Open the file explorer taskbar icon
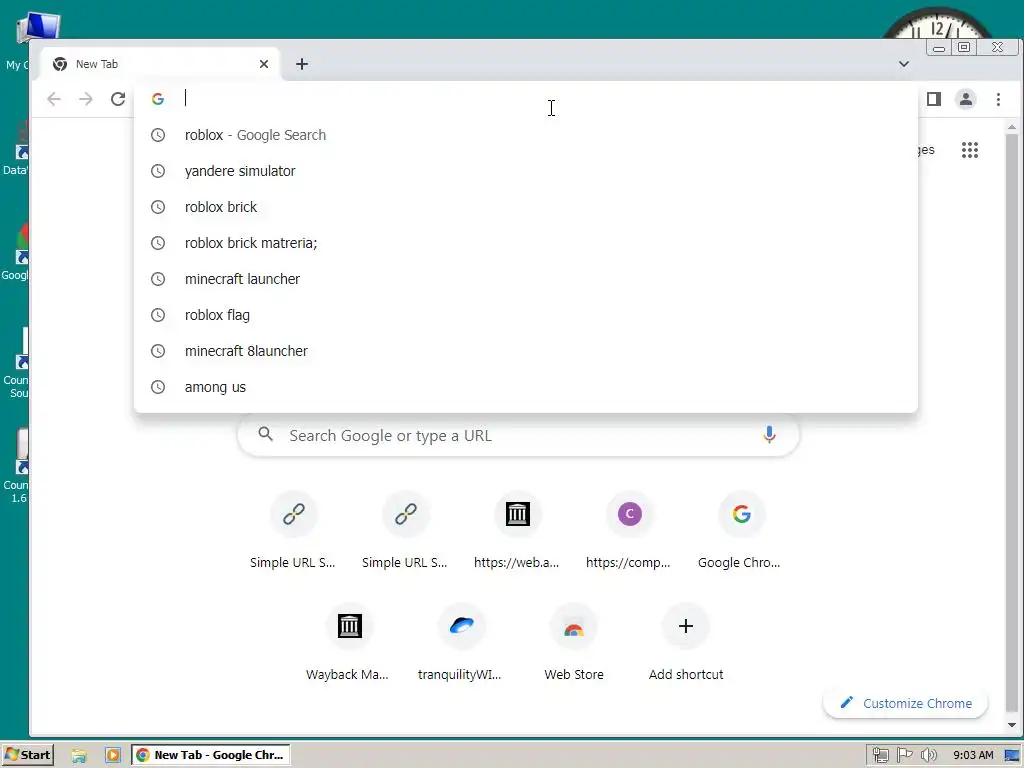The width and height of the screenshot is (1024, 768). pos(79,756)
